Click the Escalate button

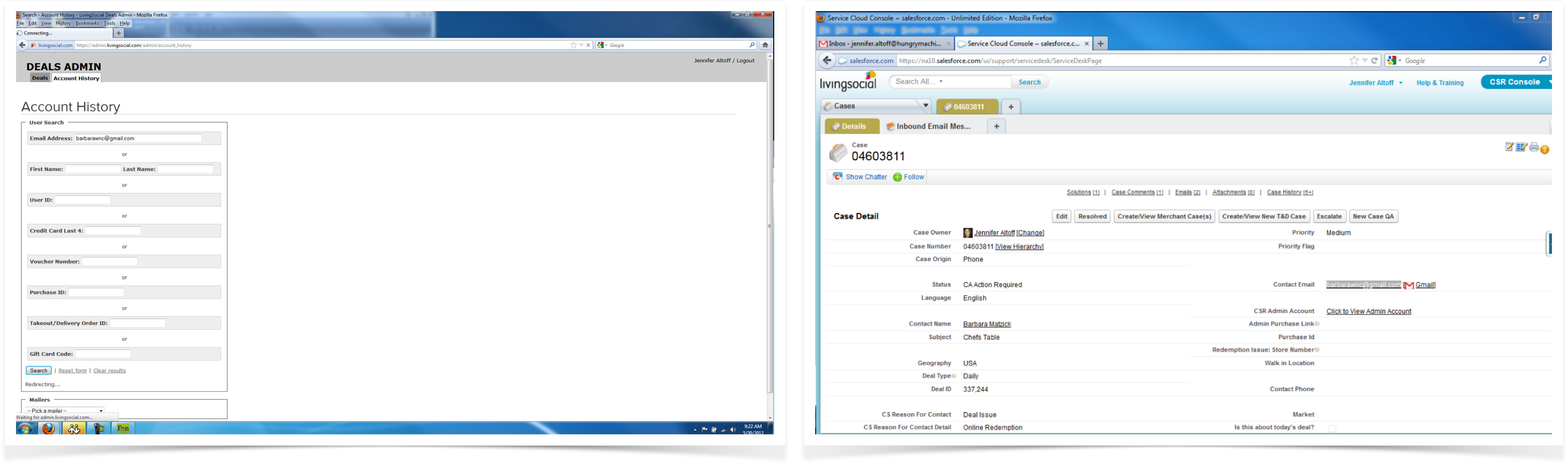tap(1329, 216)
